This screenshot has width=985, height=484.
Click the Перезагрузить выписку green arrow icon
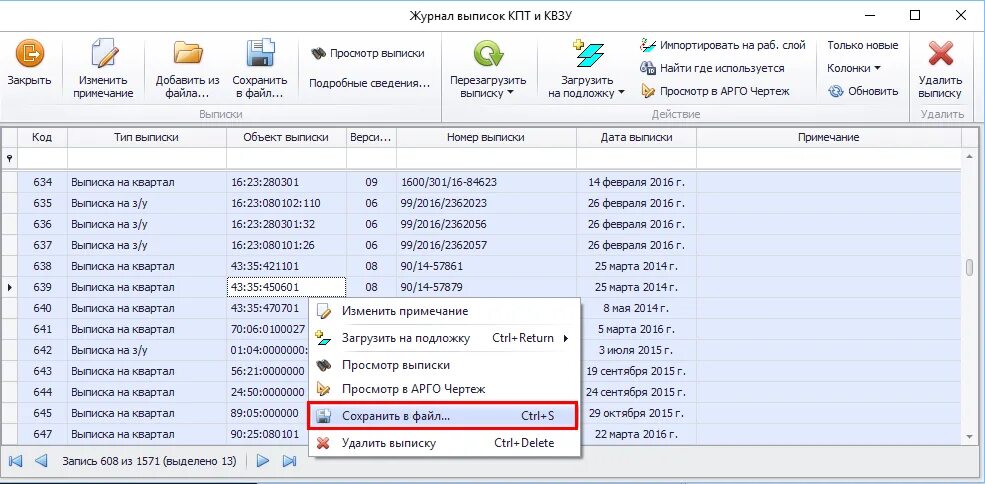coord(487,53)
